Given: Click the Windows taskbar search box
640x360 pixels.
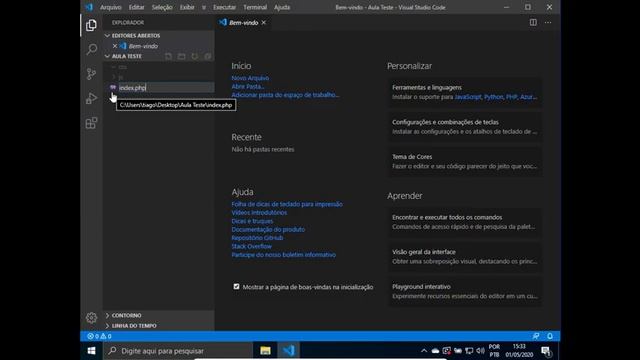Looking at the screenshot, I should pyautogui.click(x=178, y=351).
